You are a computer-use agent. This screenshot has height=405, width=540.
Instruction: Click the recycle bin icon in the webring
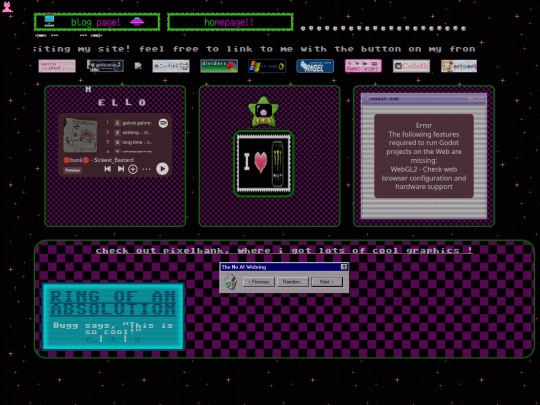[231, 282]
